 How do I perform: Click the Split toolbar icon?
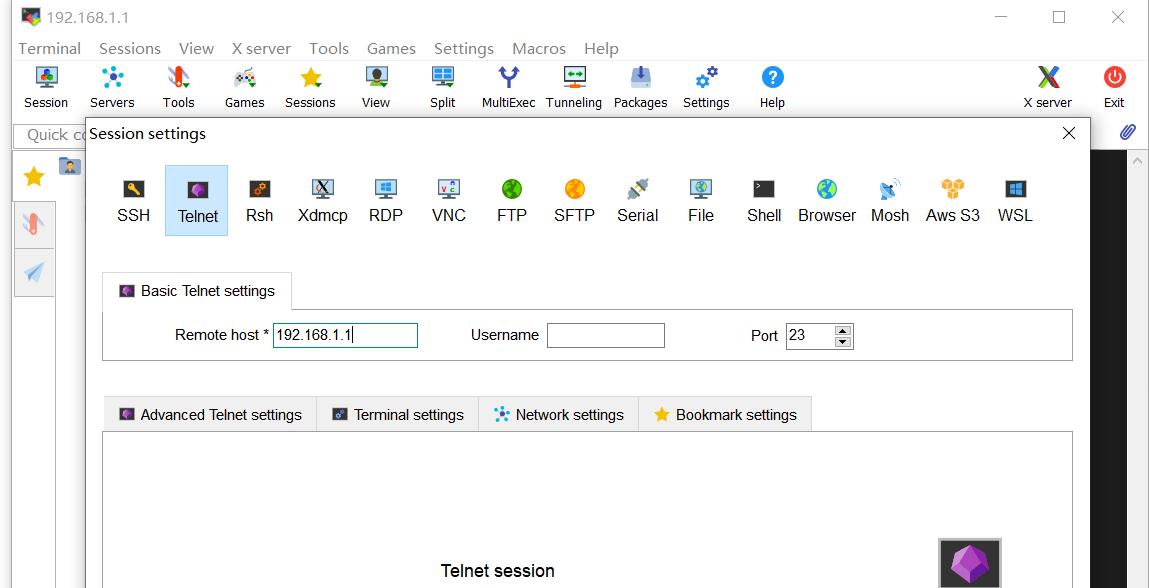[443, 87]
